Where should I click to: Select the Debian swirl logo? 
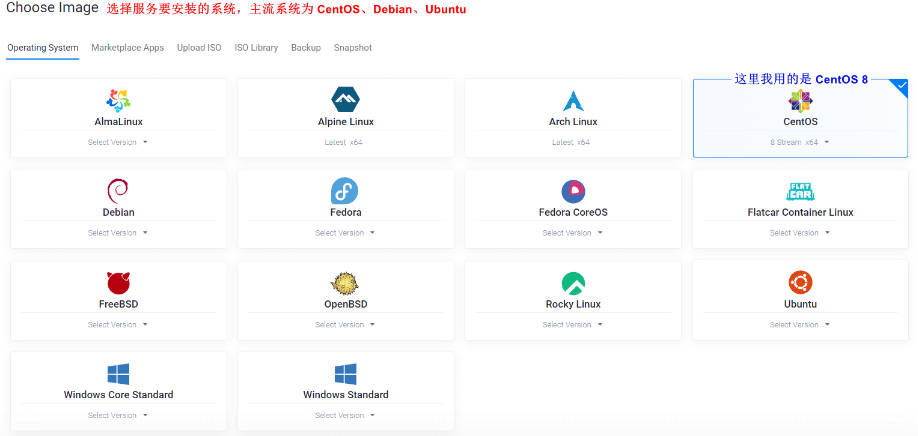click(x=118, y=191)
